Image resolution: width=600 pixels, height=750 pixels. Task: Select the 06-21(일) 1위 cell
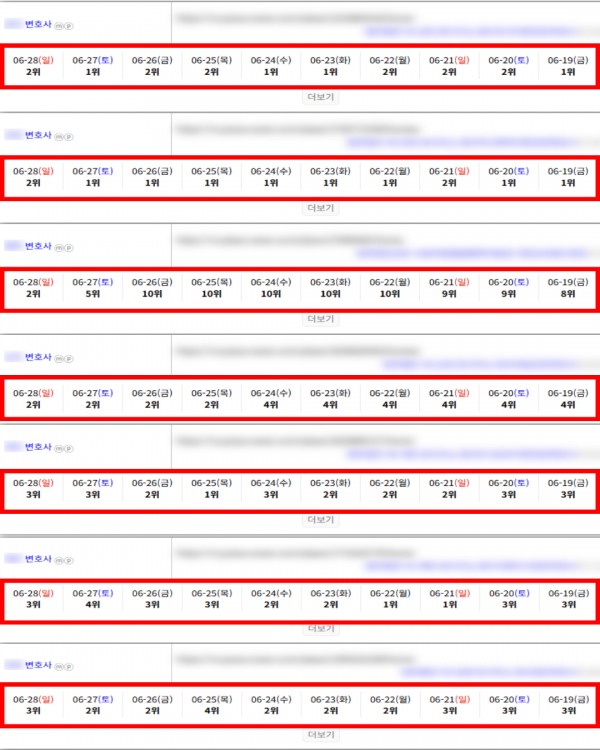click(x=449, y=599)
